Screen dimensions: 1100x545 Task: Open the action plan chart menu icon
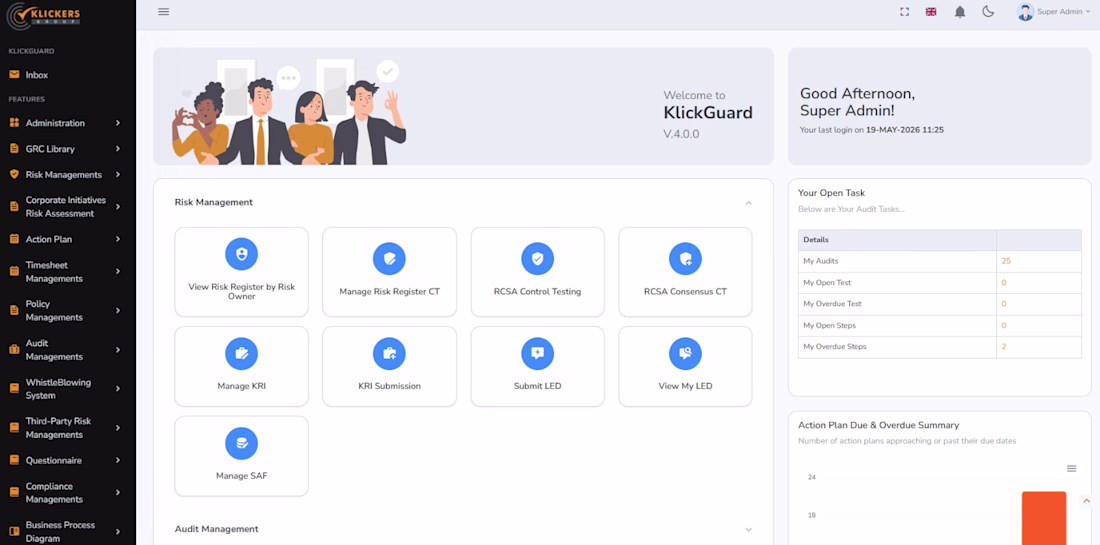click(x=1071, y=469)
